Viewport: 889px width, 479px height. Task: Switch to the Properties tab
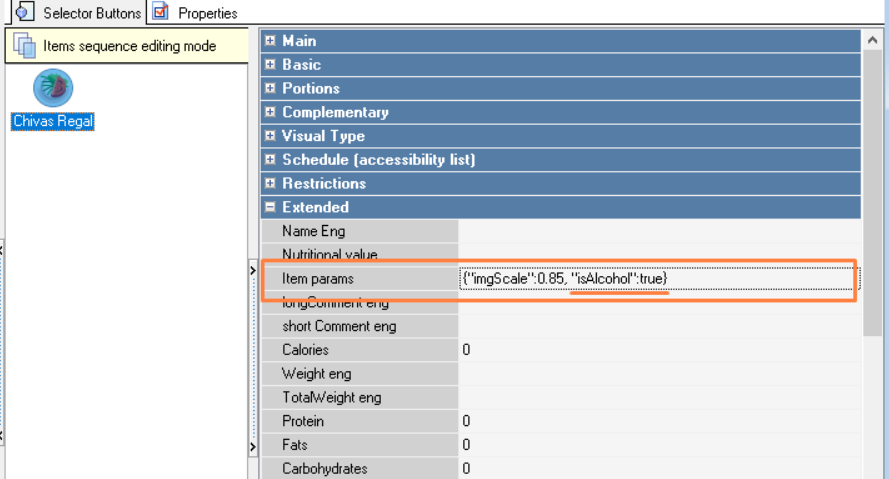[x=207, y=13]
